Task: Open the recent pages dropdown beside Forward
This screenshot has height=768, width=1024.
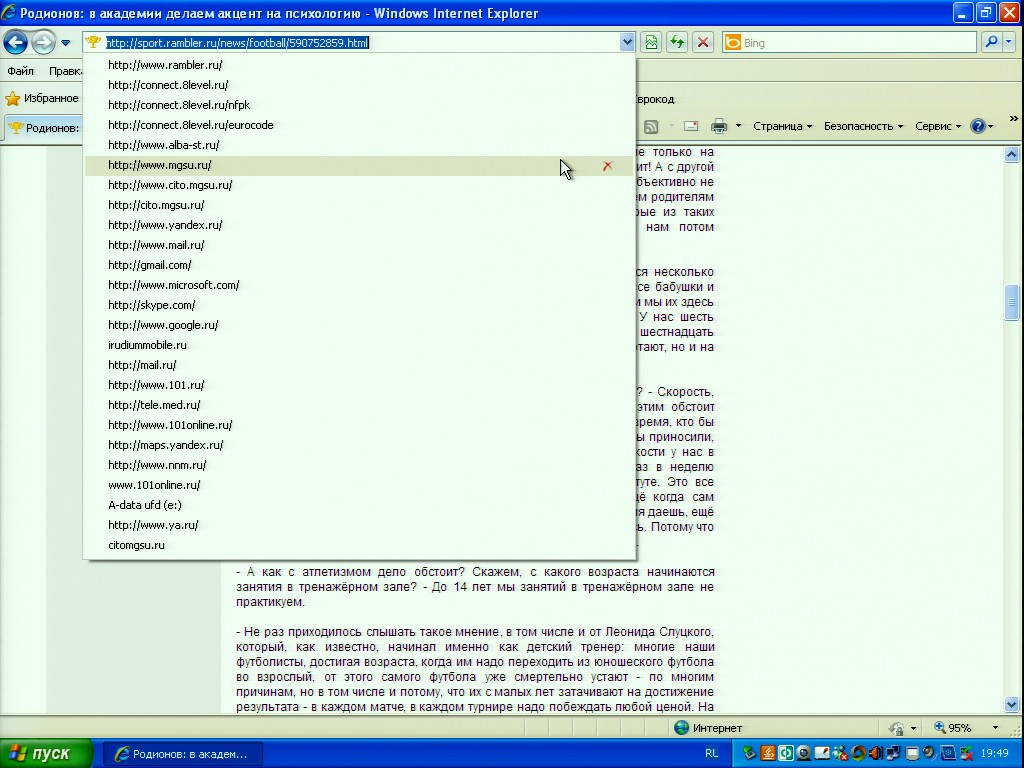Action: click(x=65, y=43)
